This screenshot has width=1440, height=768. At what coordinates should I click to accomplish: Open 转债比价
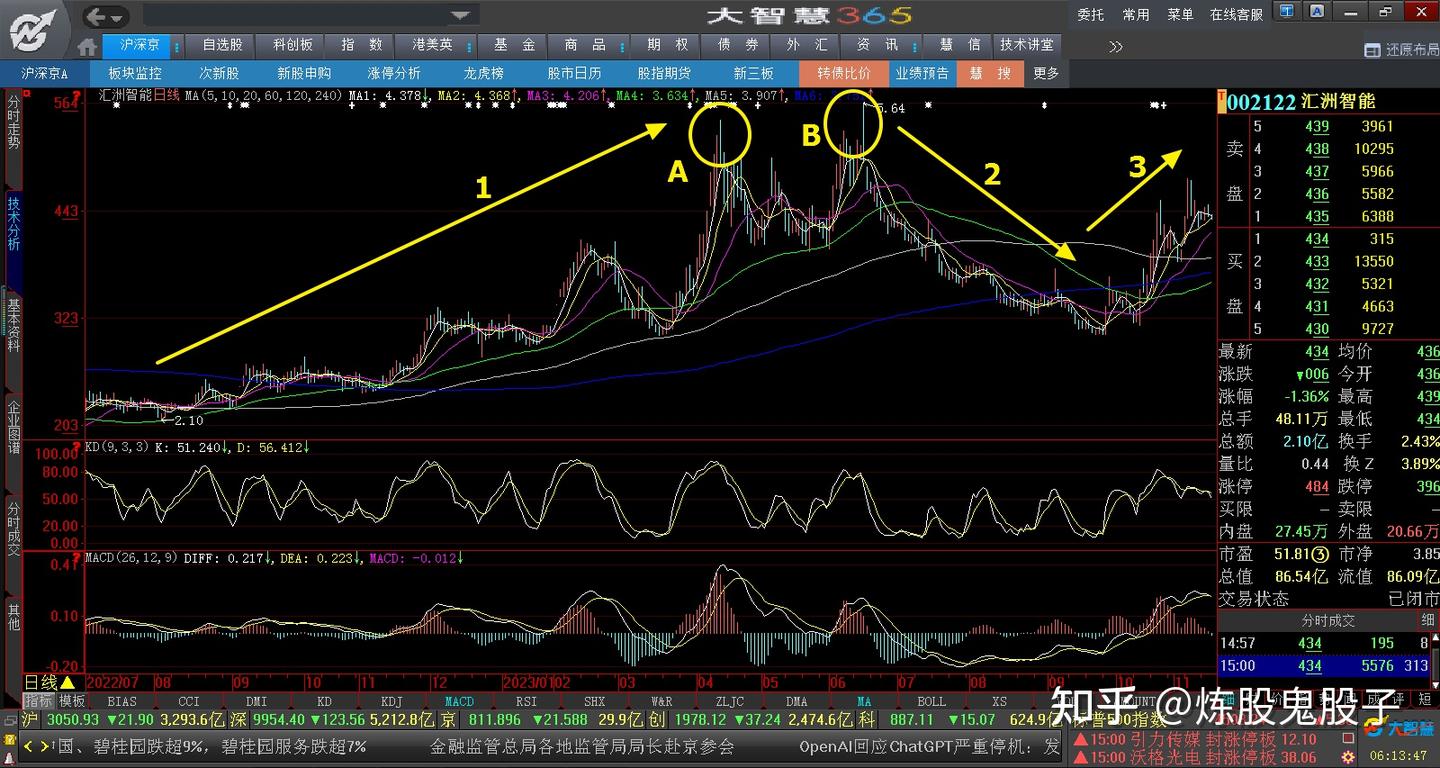click(843, 73)
